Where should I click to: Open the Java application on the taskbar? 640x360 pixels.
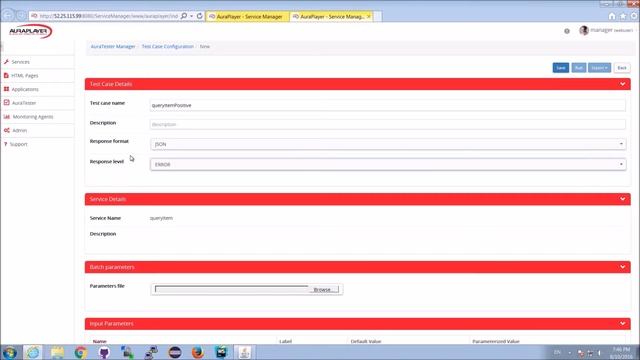[x=244, y=352]
